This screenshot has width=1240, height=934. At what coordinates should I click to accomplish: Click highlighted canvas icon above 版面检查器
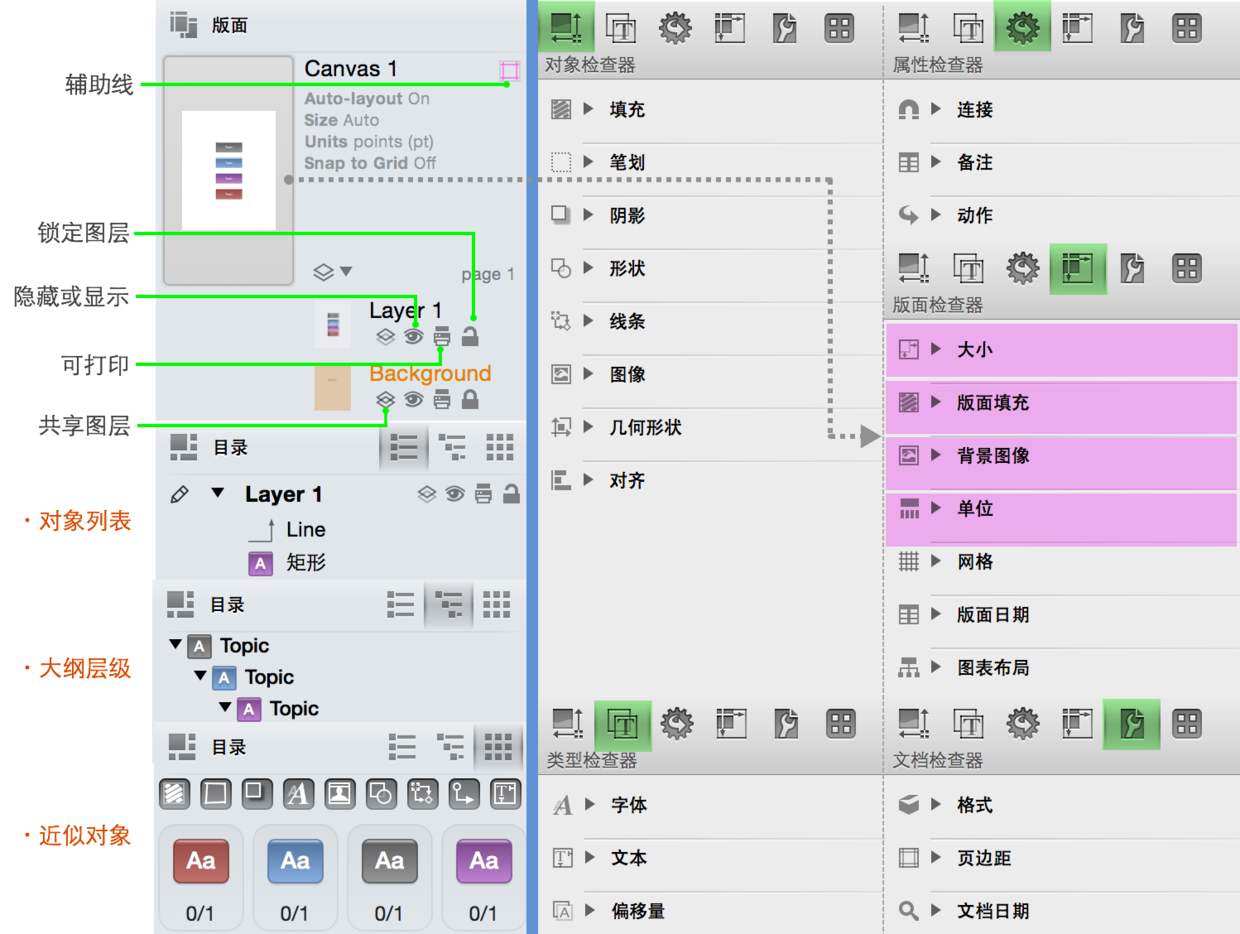pyautogui.click(x=1078, y=268)
